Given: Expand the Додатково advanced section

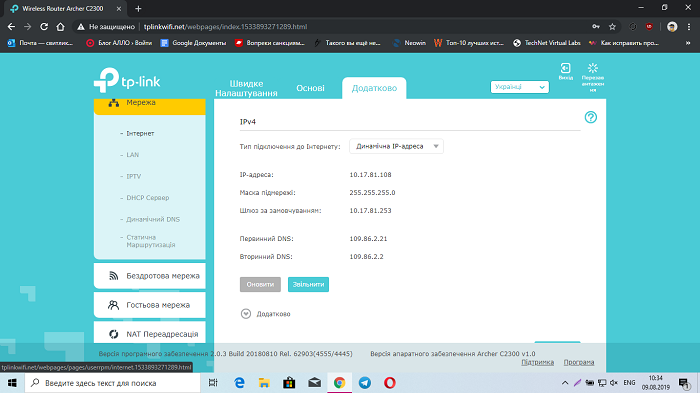Looking at the screenshot, I should pyautogui.click(x=265, y=314).
